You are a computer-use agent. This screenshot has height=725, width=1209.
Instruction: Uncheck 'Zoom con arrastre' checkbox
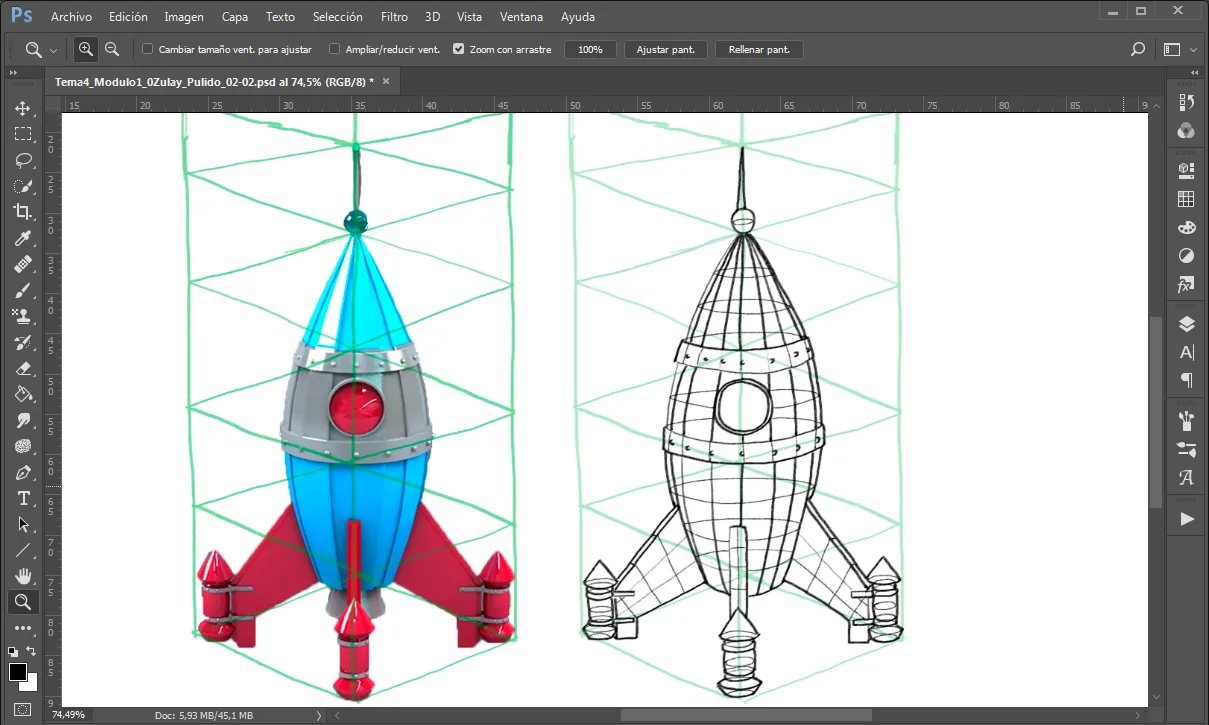[459, 49]
